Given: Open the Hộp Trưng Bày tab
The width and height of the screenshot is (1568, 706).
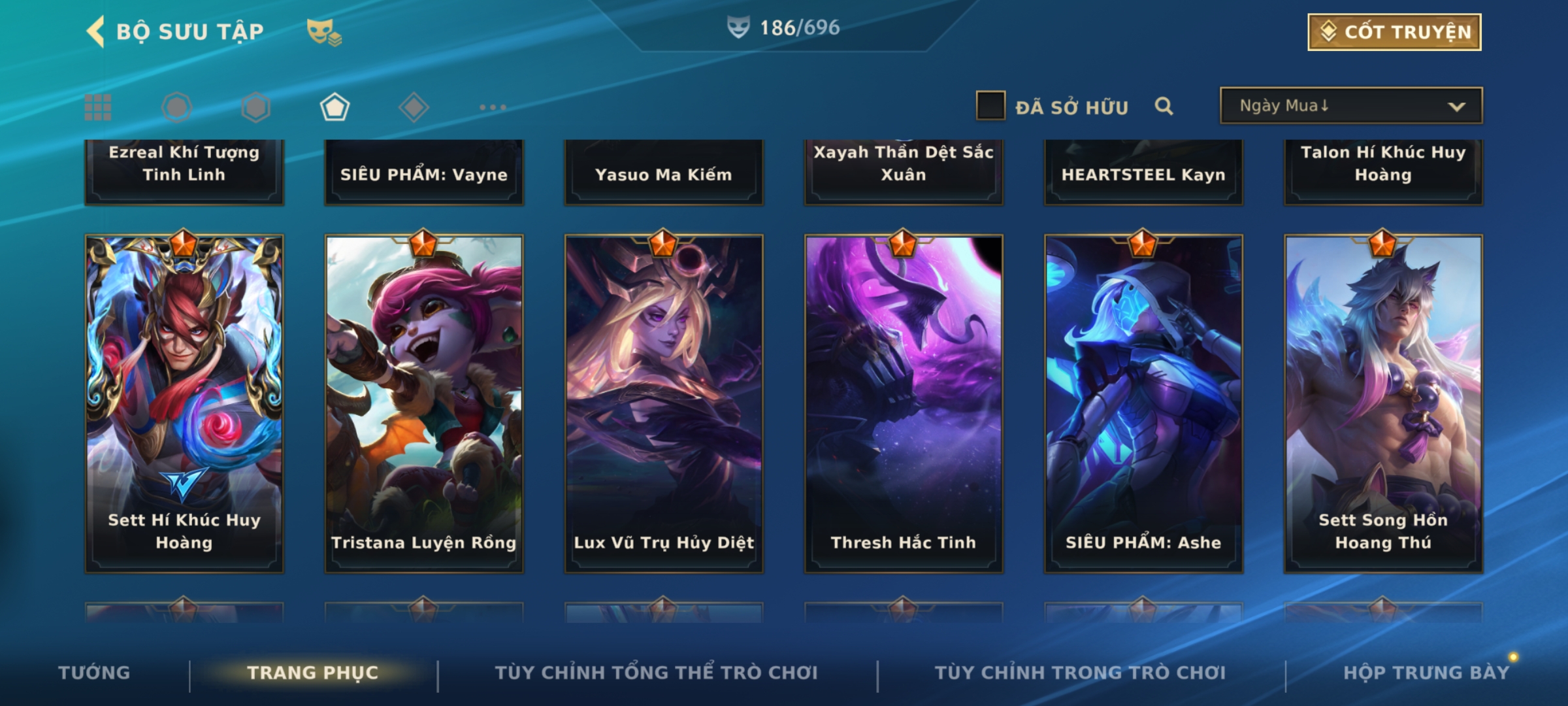Looking at the screenshot, I should pos(1426,673).
